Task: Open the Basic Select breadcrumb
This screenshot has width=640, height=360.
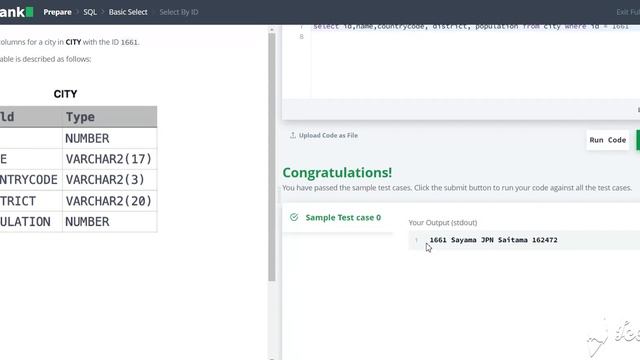Action: [128, 12]
